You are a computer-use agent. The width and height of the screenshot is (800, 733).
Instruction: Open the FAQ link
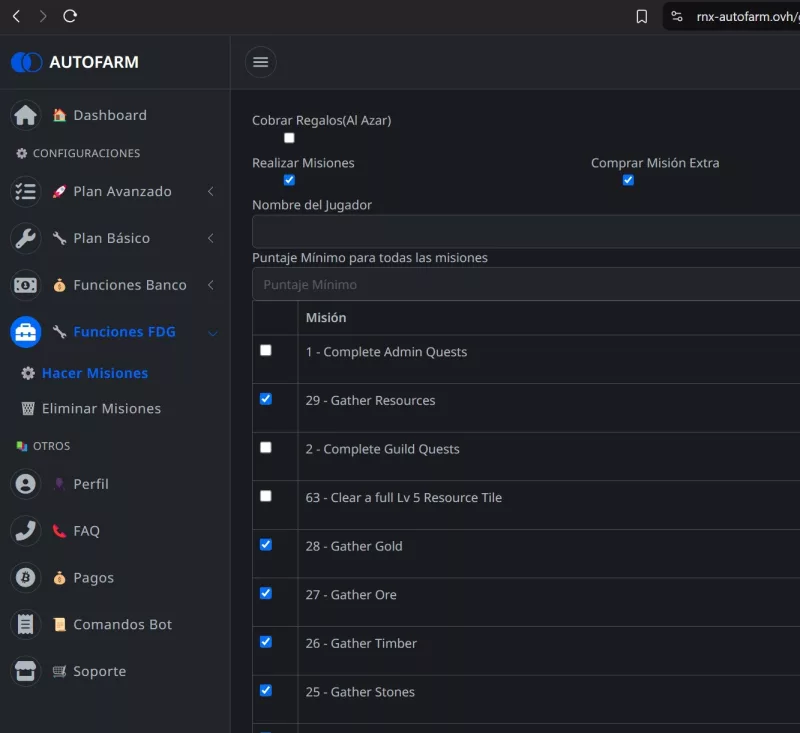pos(87,531)
